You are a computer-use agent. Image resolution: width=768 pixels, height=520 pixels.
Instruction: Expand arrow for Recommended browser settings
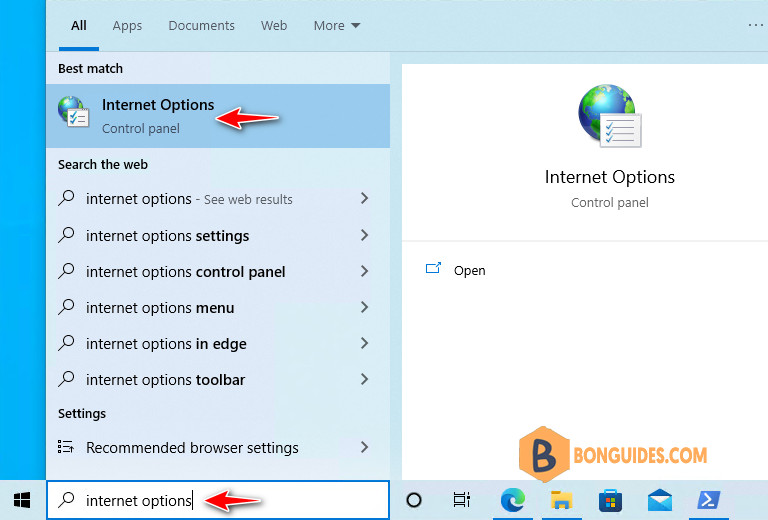[364, 447]
